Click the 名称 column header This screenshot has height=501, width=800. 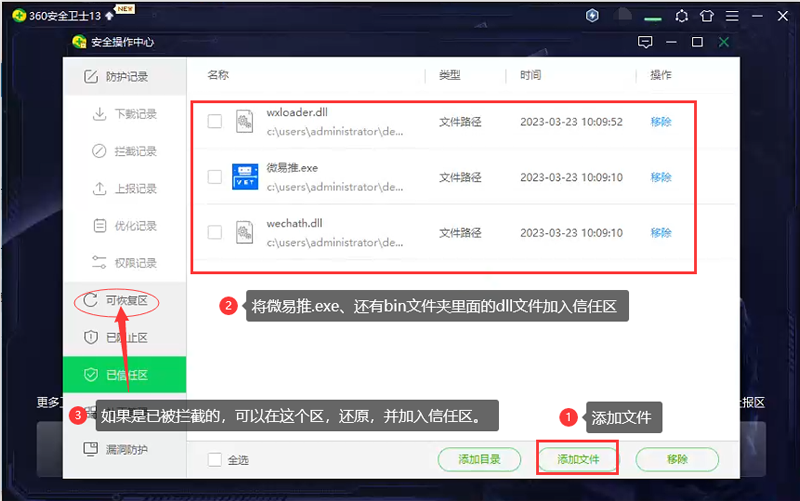click(218, 75)
